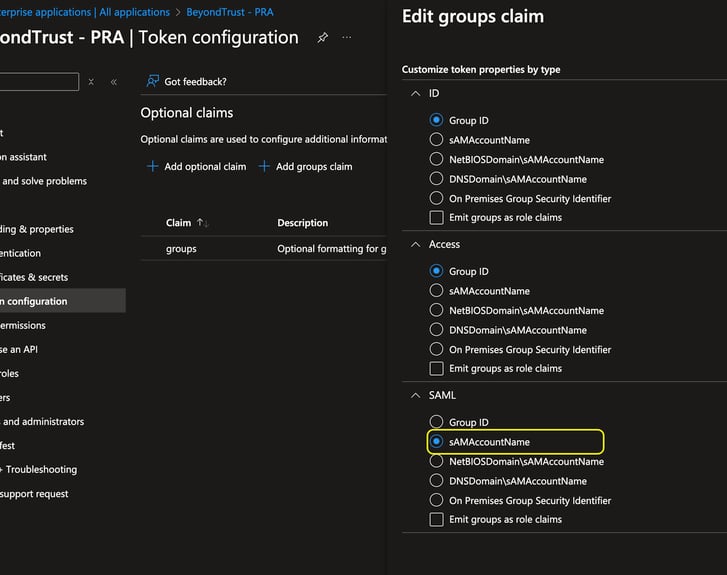Click the Claim column header
This screenshot has height=575, width=727.
pyautogui.click(x=179, y=223)
